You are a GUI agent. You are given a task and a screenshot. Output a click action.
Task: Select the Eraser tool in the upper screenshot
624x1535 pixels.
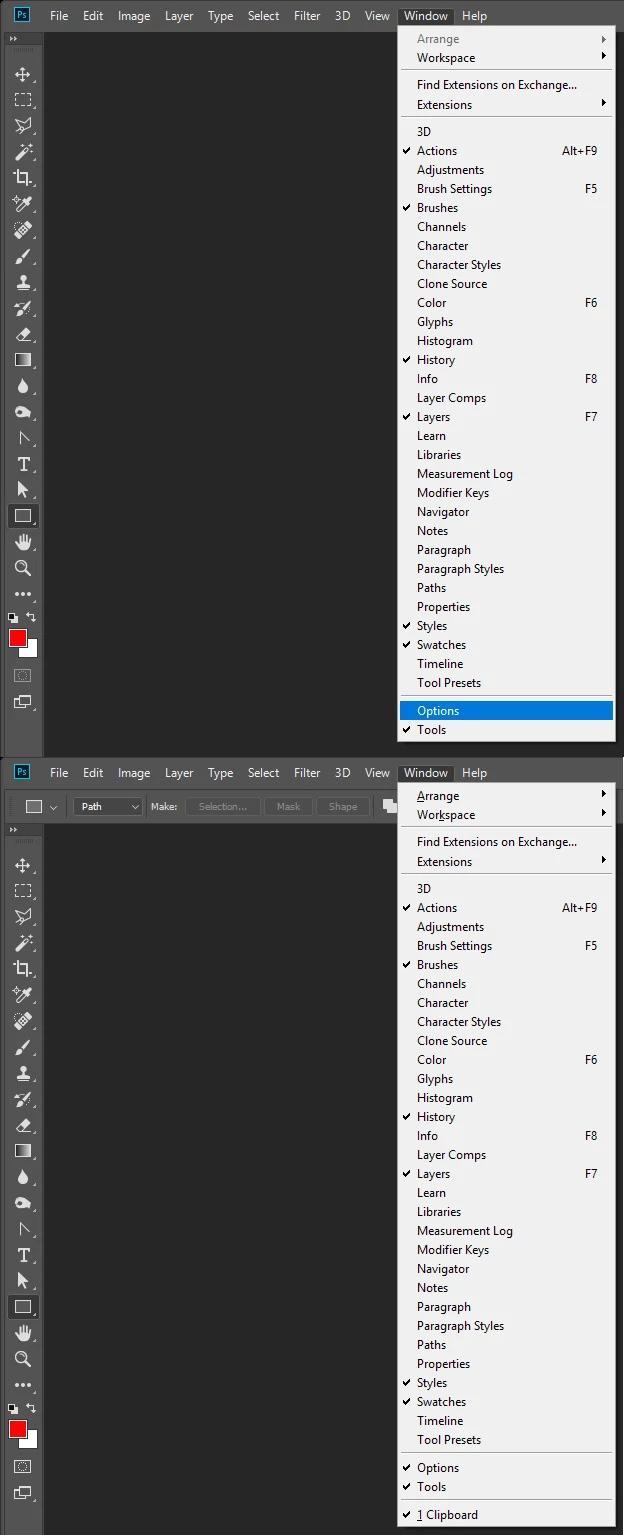[x=22, y=334]
